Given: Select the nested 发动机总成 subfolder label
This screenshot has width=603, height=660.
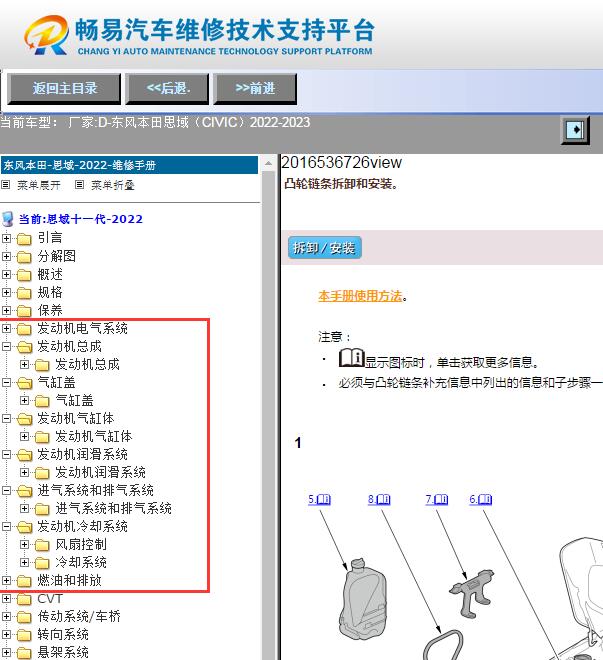Looking at the screenshot, I should 88,365.
